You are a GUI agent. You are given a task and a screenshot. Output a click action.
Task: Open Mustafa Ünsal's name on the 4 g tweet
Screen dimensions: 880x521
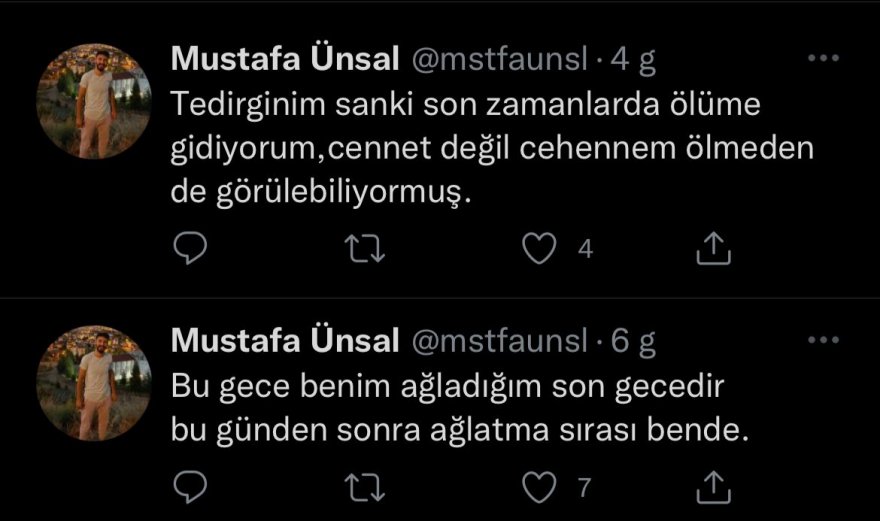[x=286, y=59]
